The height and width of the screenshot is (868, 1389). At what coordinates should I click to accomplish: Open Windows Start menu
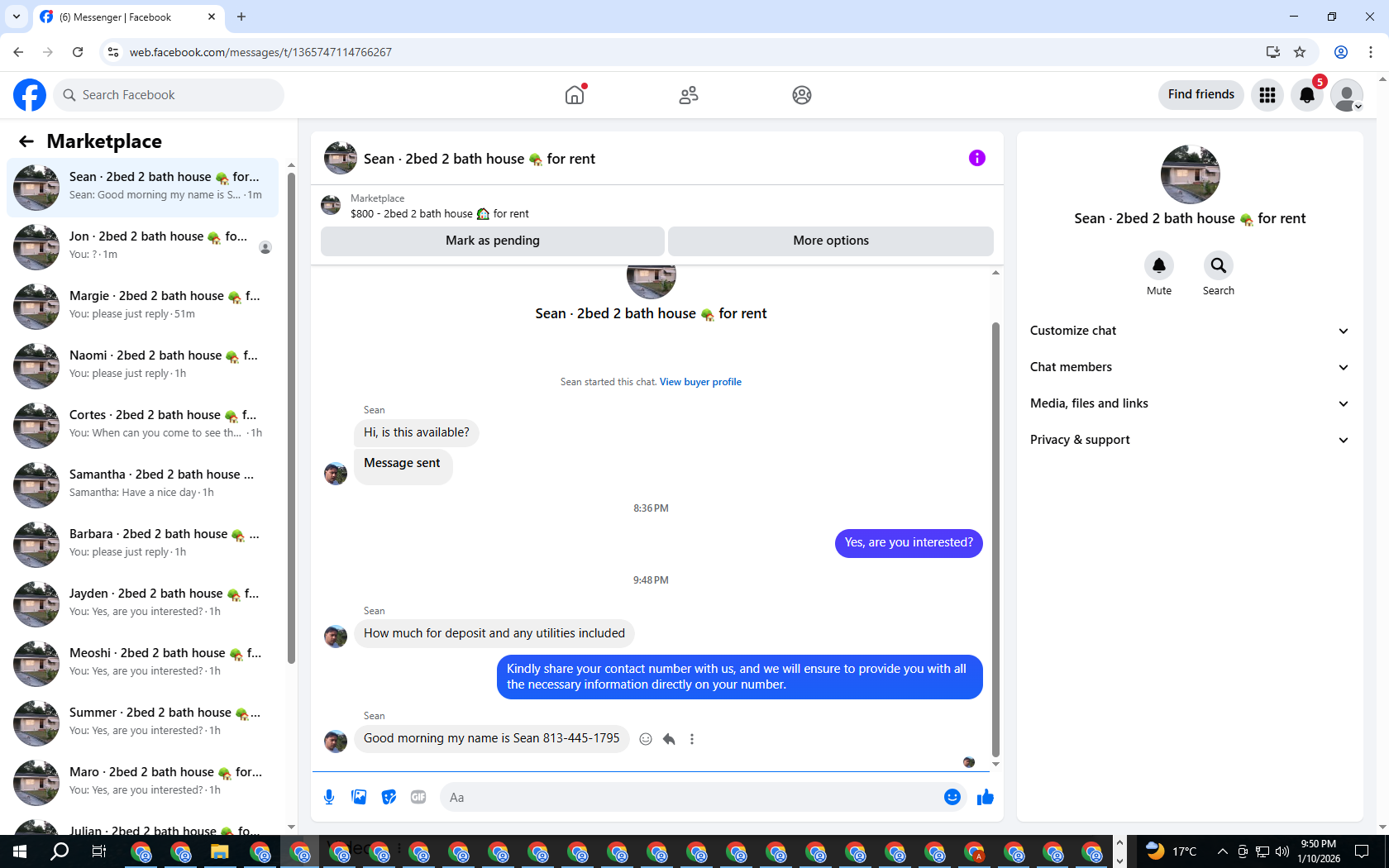pos(20,851)
